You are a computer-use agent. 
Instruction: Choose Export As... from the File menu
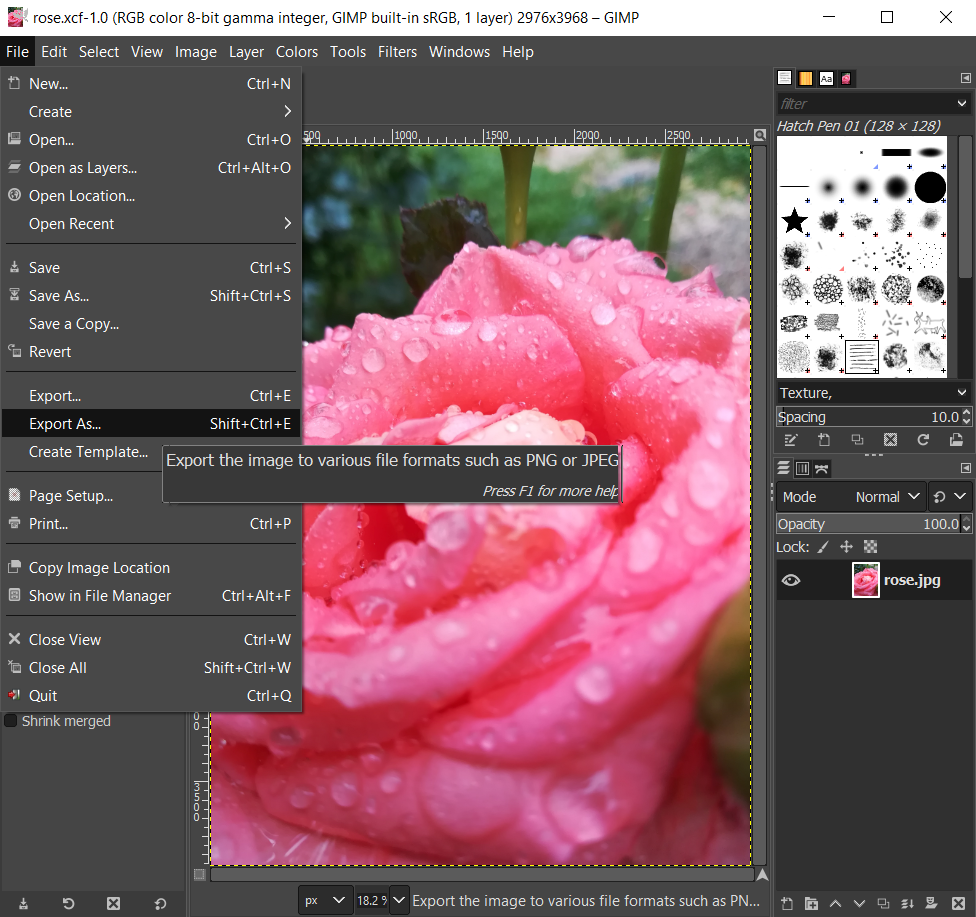coord(65,424)
